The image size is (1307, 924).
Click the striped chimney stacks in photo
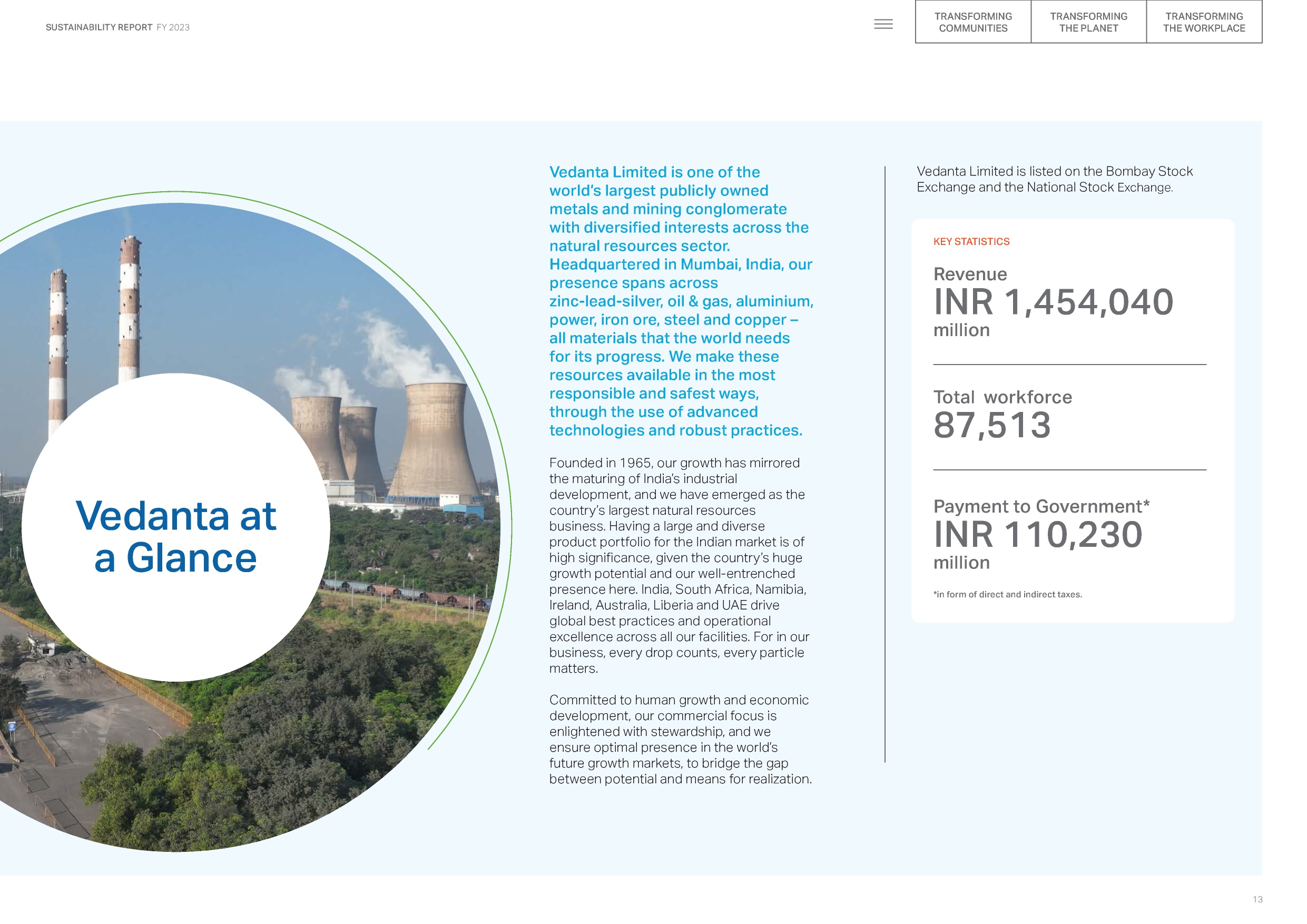click(x=130, y=308)
